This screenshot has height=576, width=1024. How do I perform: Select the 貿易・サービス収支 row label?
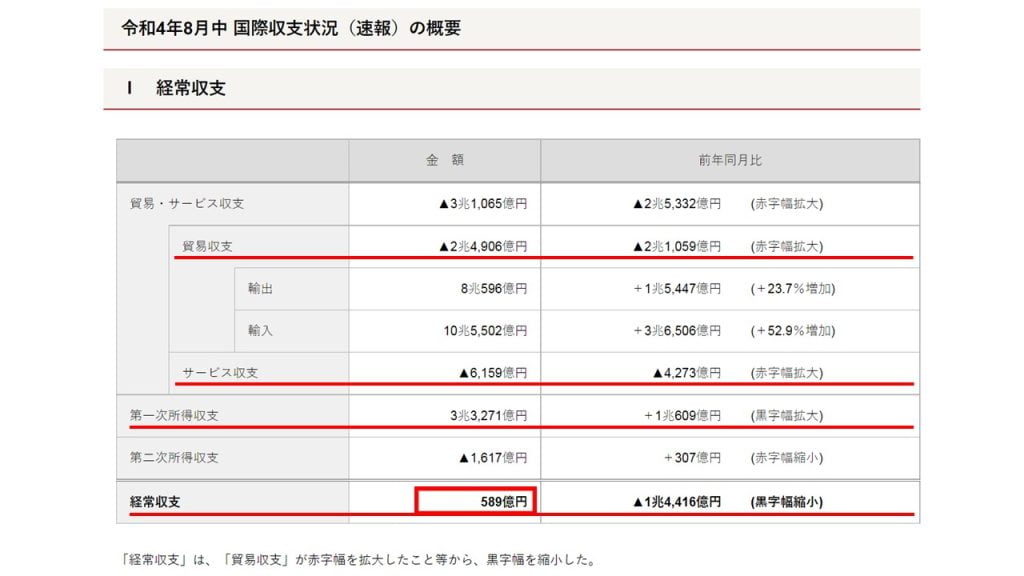[187, 203]
